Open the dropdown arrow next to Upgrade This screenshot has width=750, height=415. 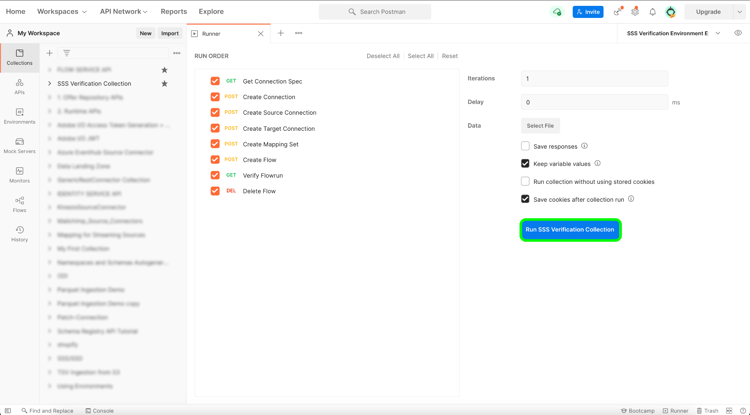click(x=740, y=12)
